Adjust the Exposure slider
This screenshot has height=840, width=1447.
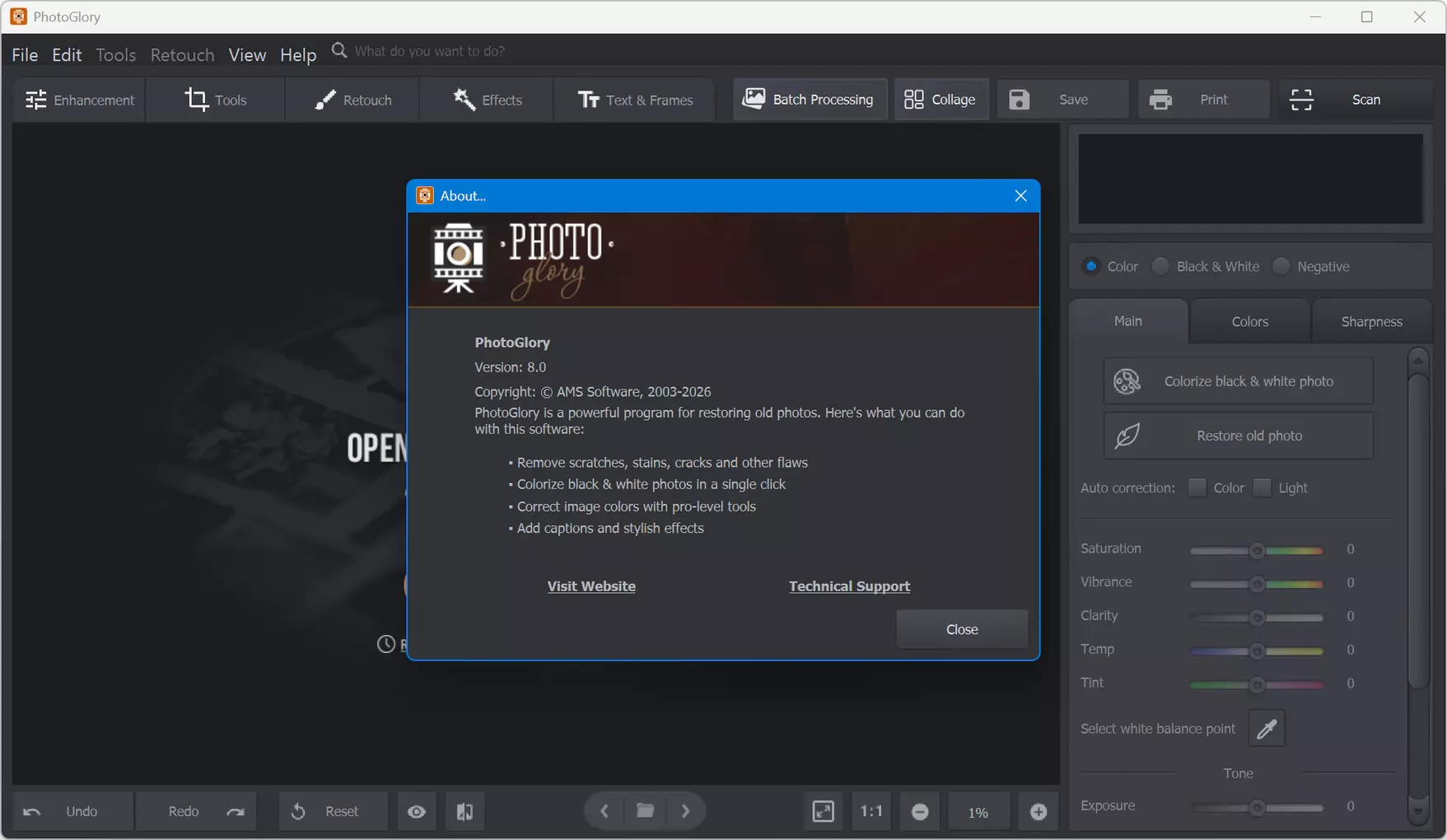1257,808
